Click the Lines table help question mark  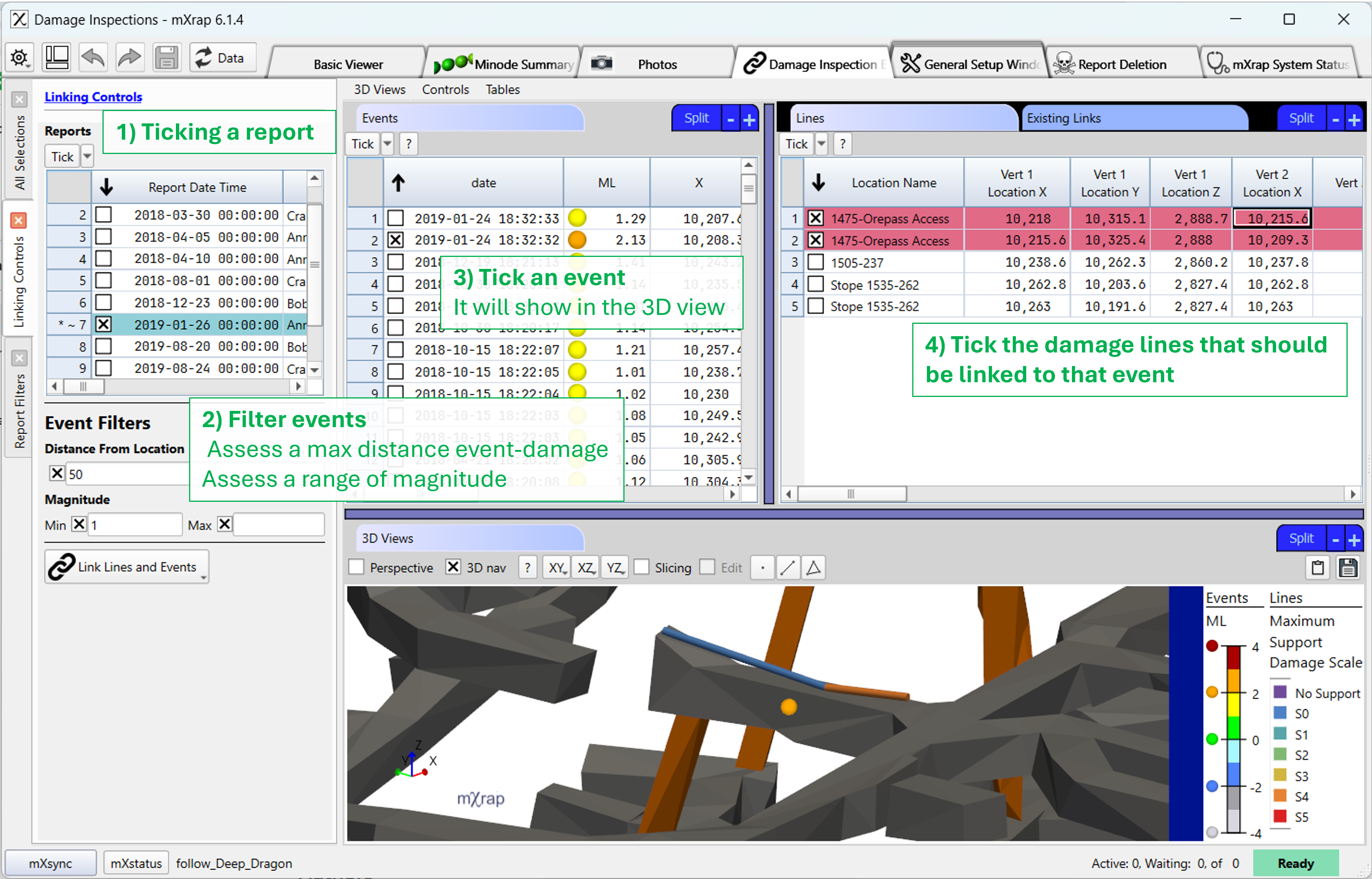point(843,144)
